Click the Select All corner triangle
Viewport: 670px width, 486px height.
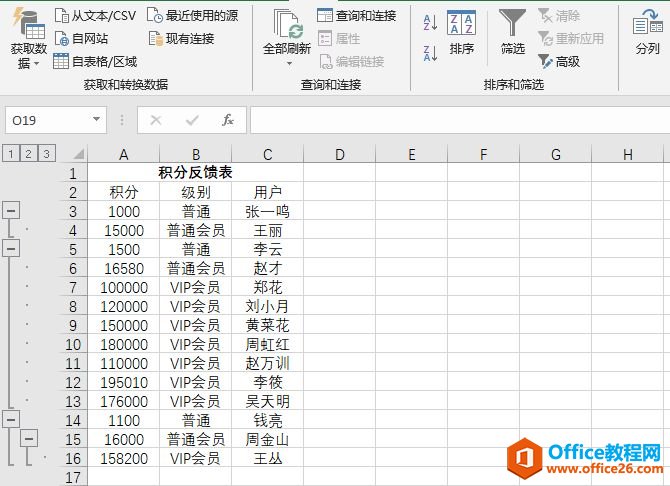click(x=78, y=154)
